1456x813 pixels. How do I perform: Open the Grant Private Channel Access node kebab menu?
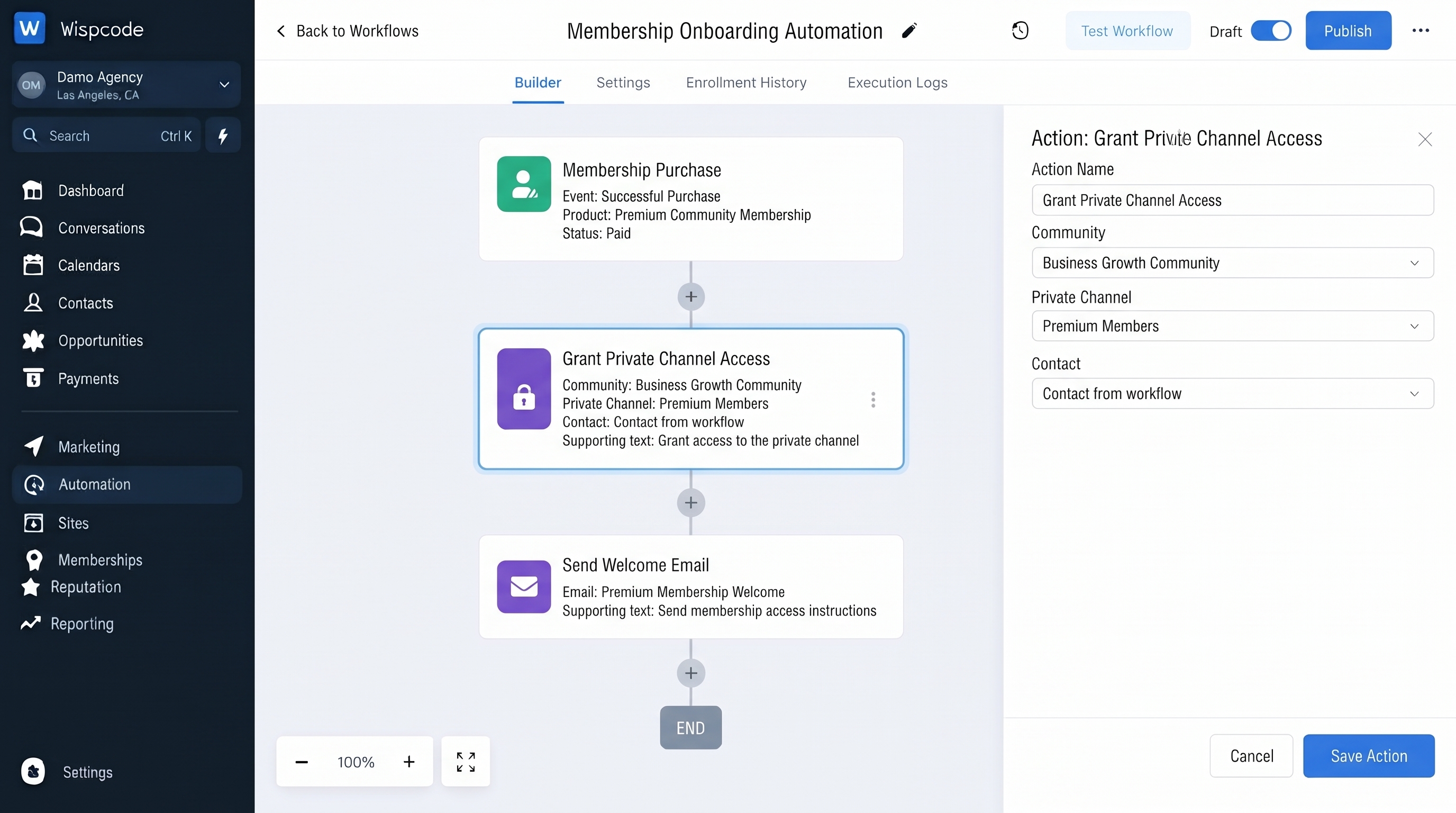873,400
